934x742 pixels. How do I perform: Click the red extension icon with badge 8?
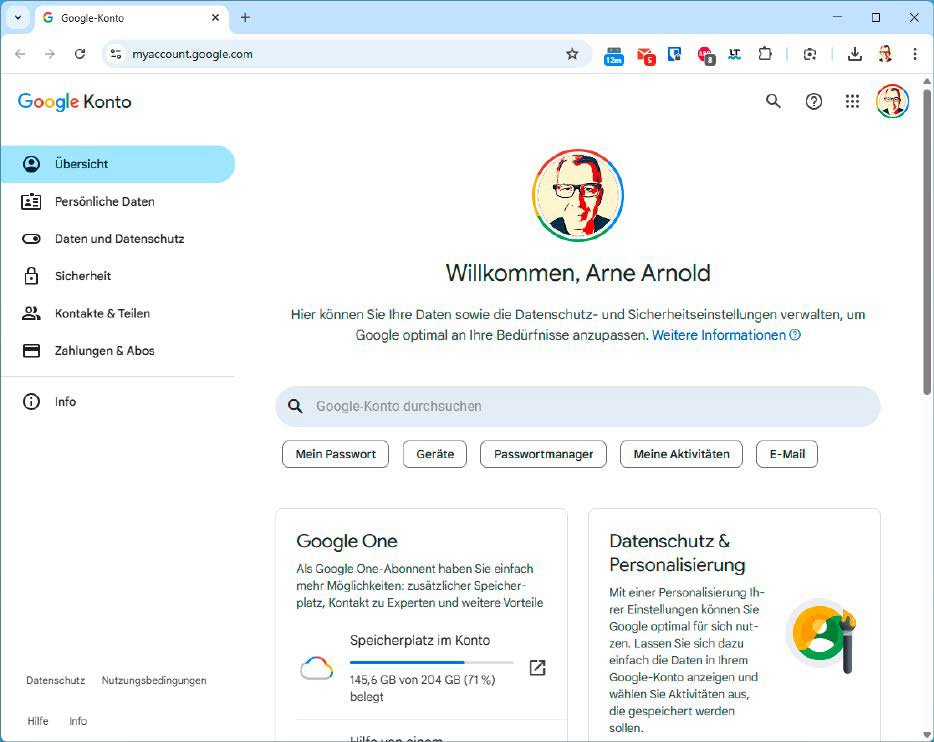[706, 55]
